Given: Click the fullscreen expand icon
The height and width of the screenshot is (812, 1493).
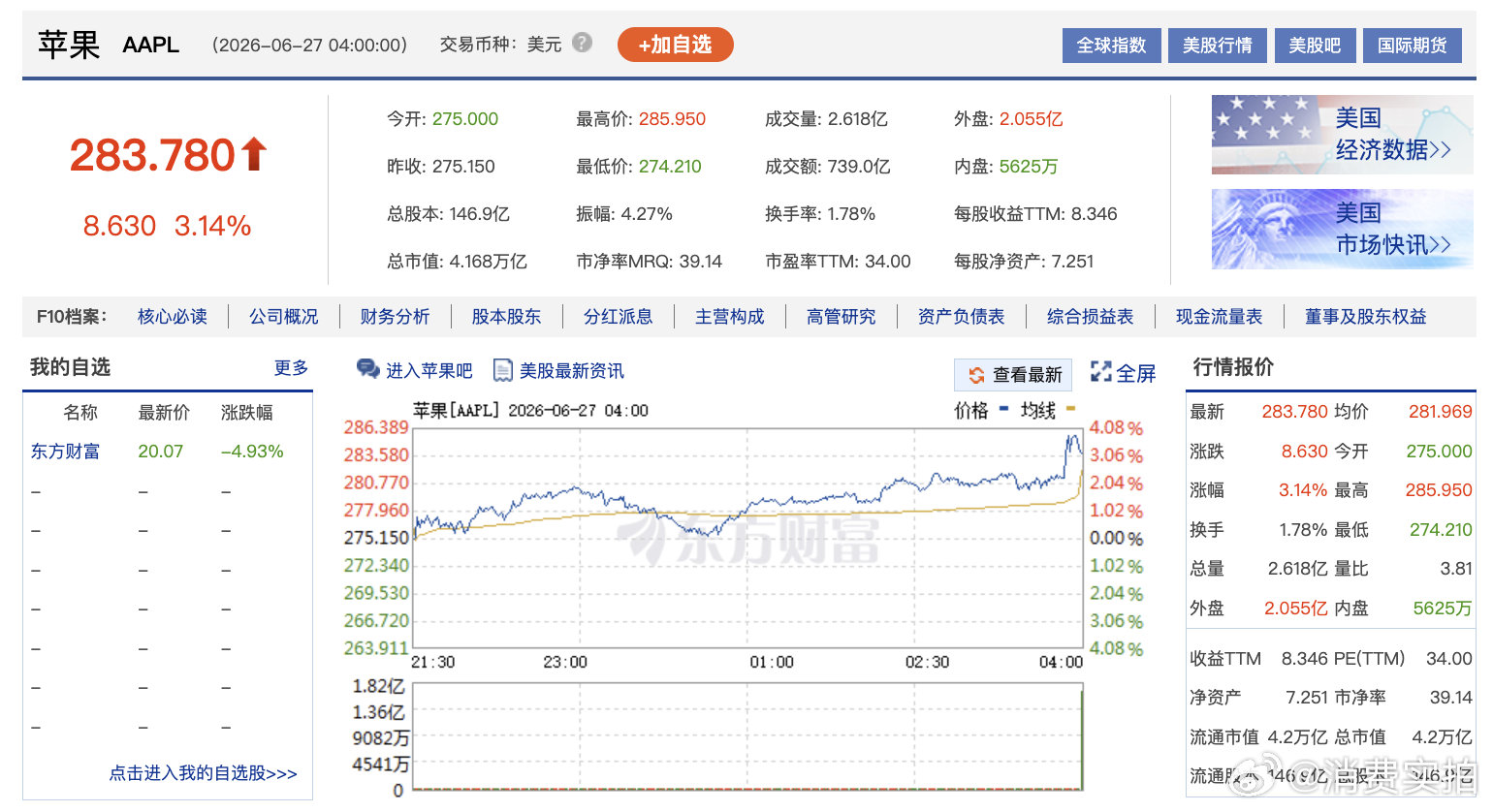Looking at the screenshot, I should pos(1100,372).
